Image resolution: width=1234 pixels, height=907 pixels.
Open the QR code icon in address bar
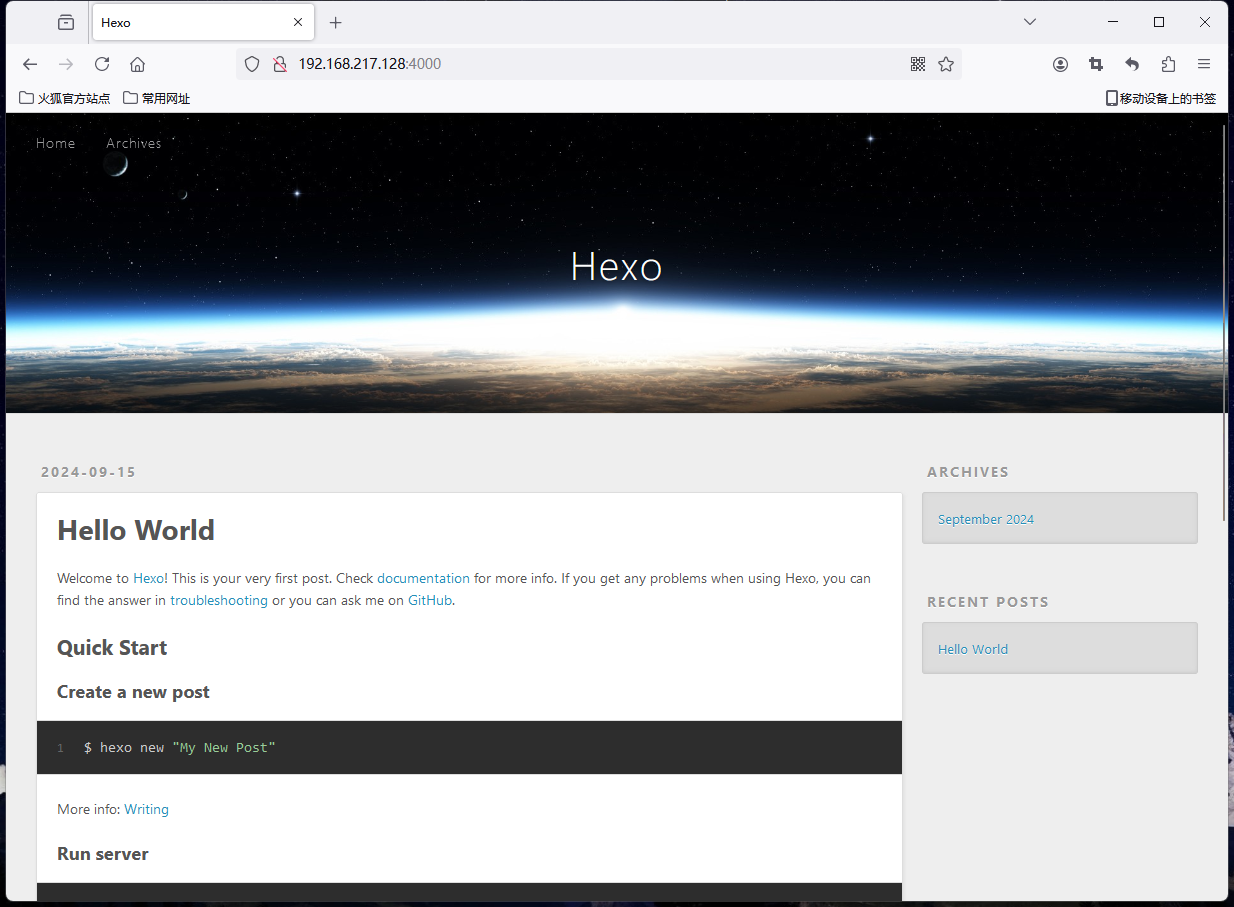[918, 64]
